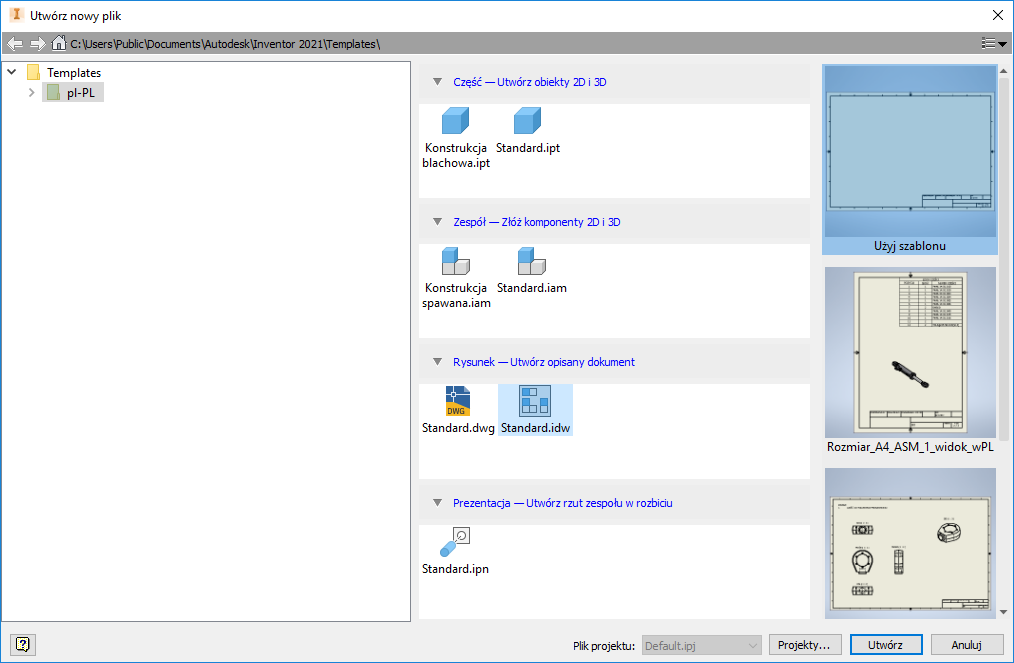The image size is (1014, 663).
Task: Go back with the left arrow icon
Action: pyautogui.click(x=15, y=43)
